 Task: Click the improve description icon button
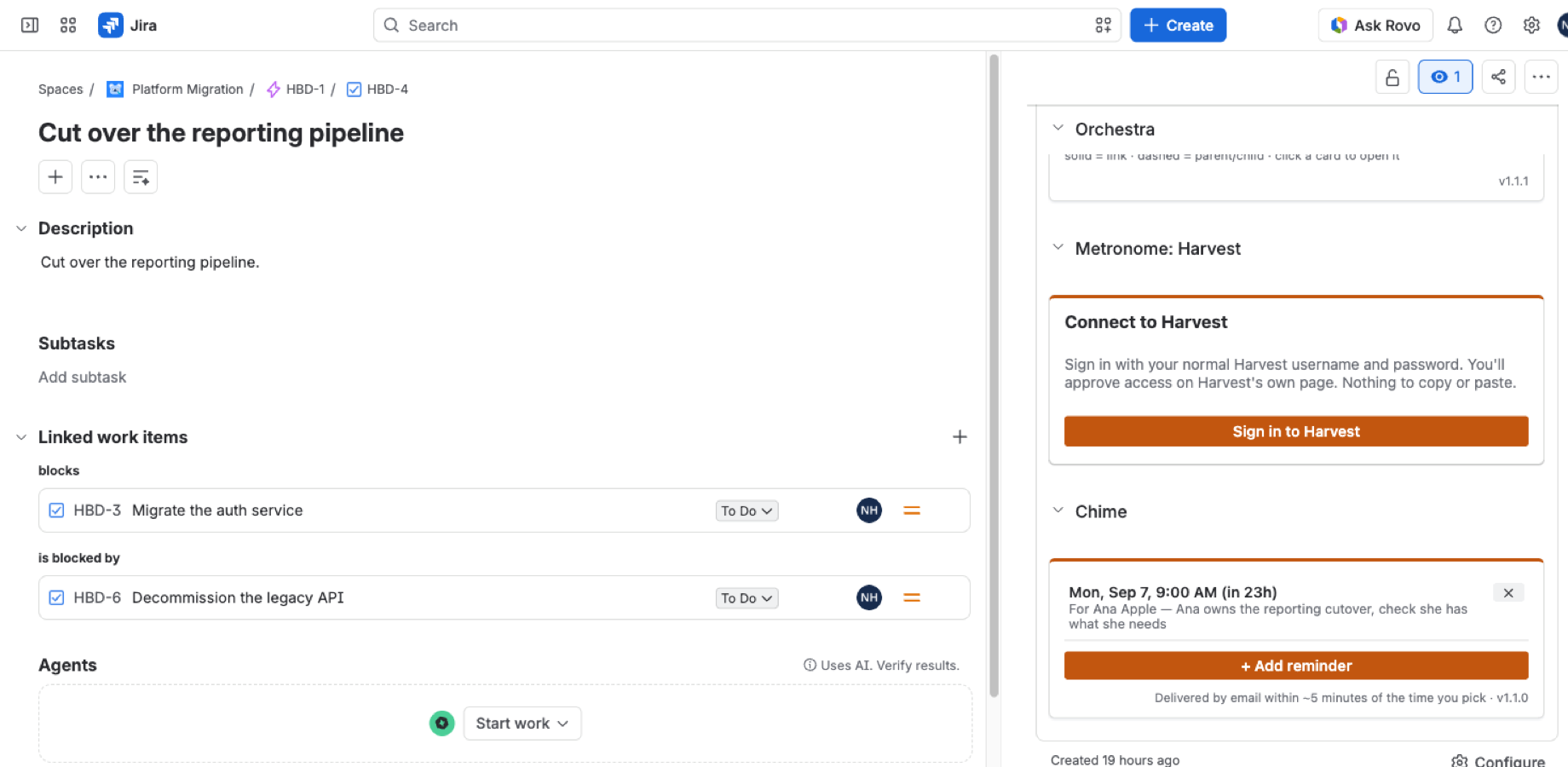tap(141, 177)
